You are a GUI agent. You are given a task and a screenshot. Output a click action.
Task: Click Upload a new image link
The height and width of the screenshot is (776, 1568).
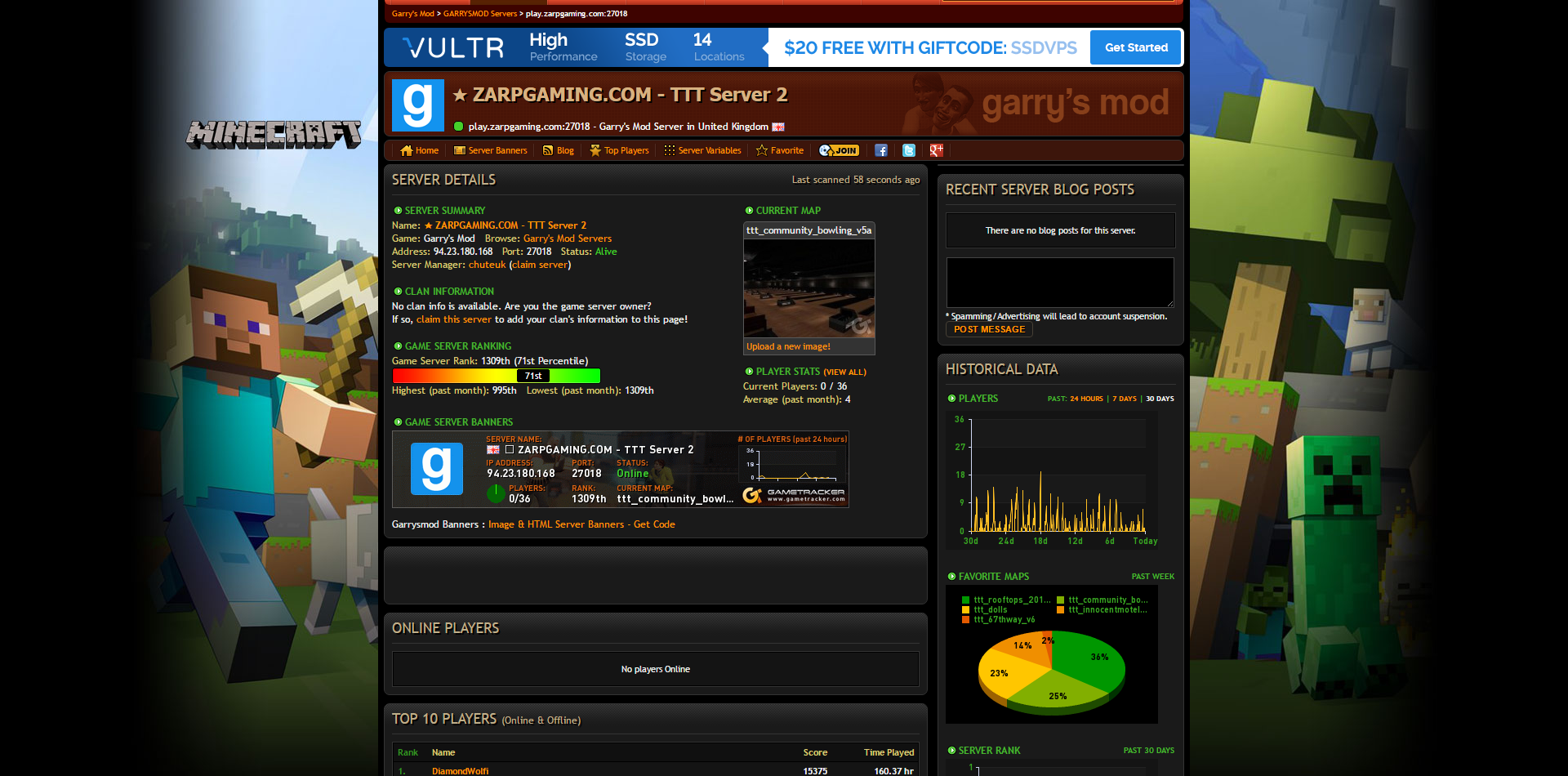788,346
